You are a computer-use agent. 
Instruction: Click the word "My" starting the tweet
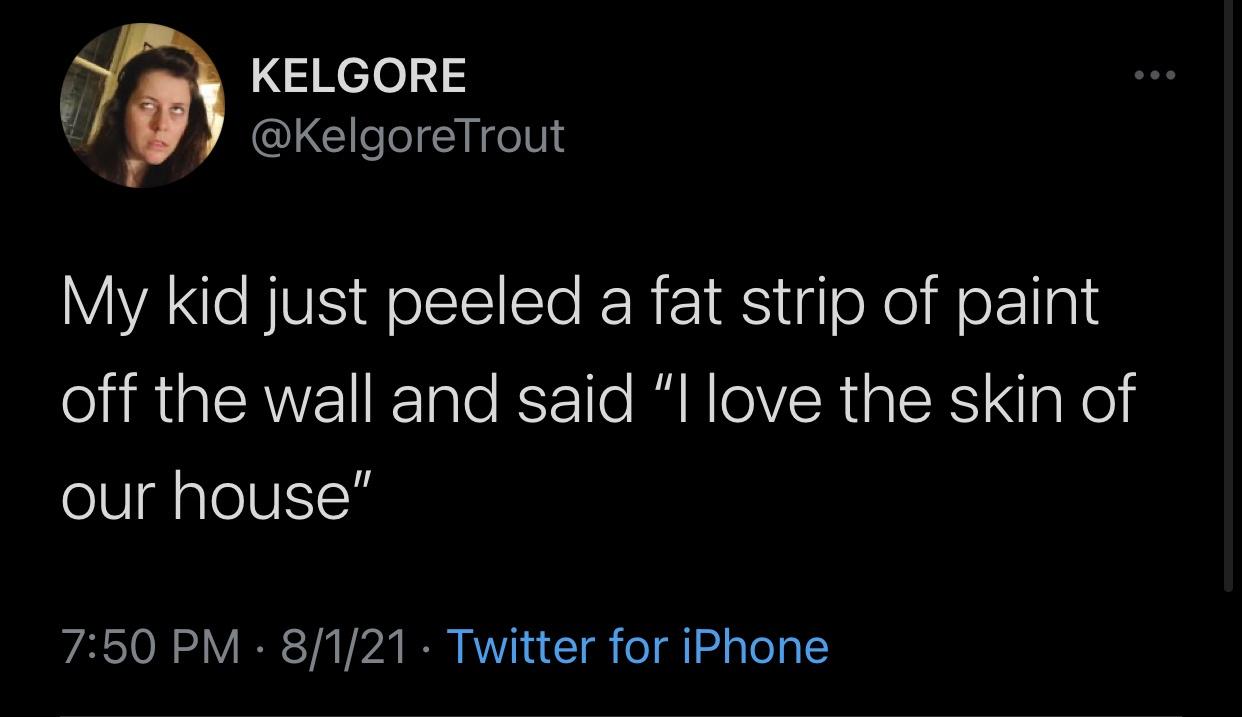tap(93, 303)
